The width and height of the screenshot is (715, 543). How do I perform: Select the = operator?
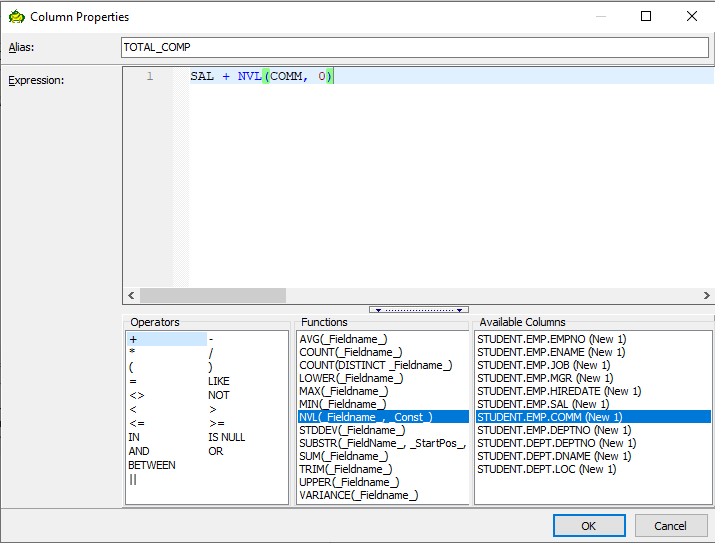click(x=133, y=381)
